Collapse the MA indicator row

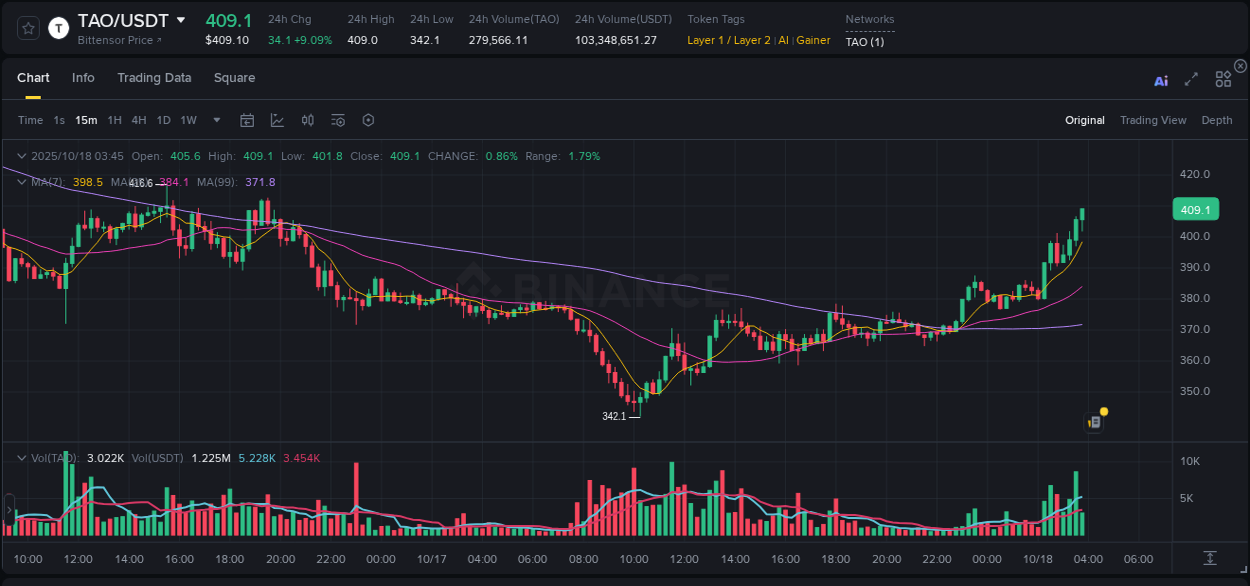[x=21, y=181]
